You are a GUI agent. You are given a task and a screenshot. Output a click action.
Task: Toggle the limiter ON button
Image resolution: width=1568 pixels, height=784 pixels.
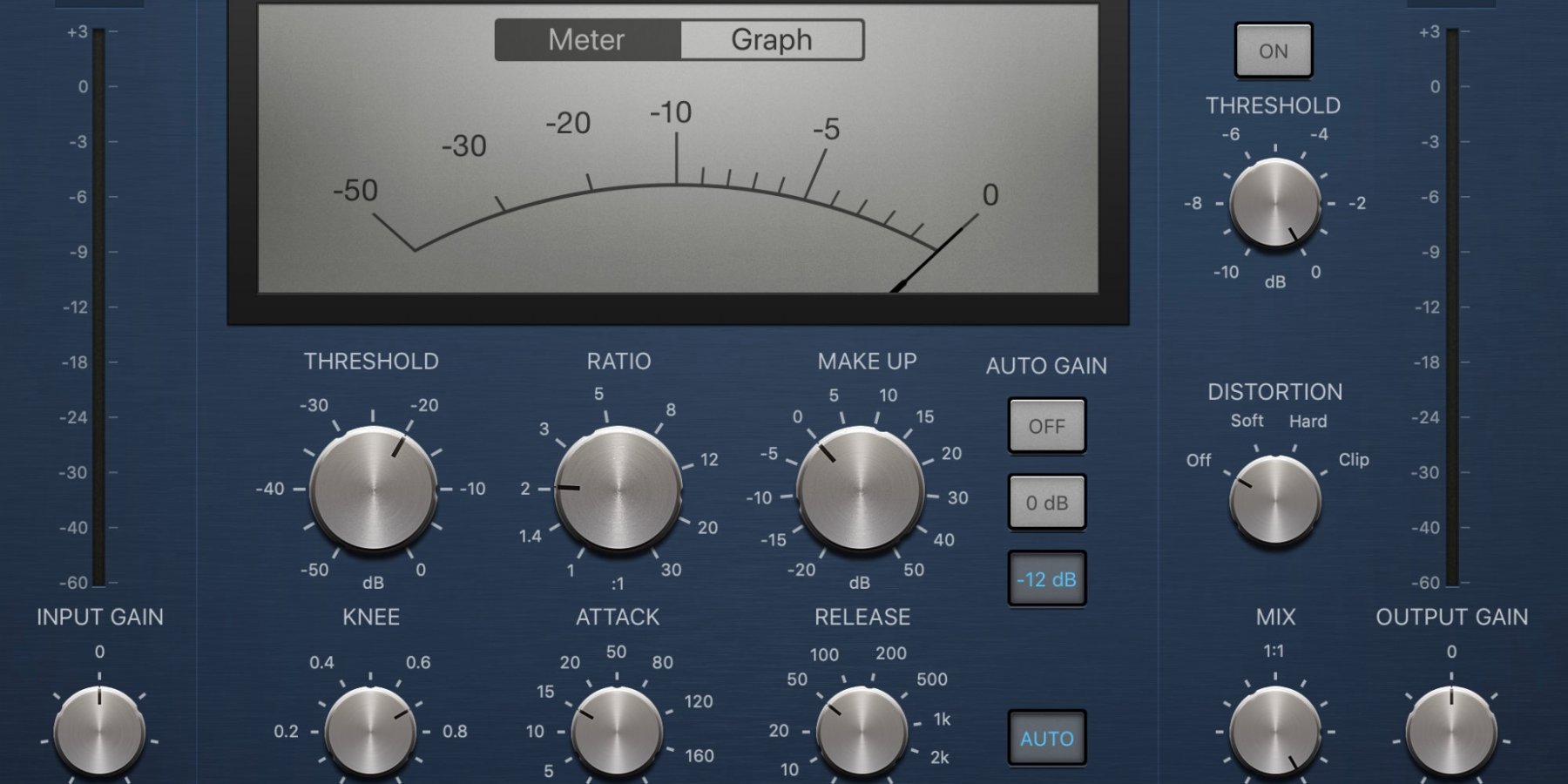[1273, 51]
